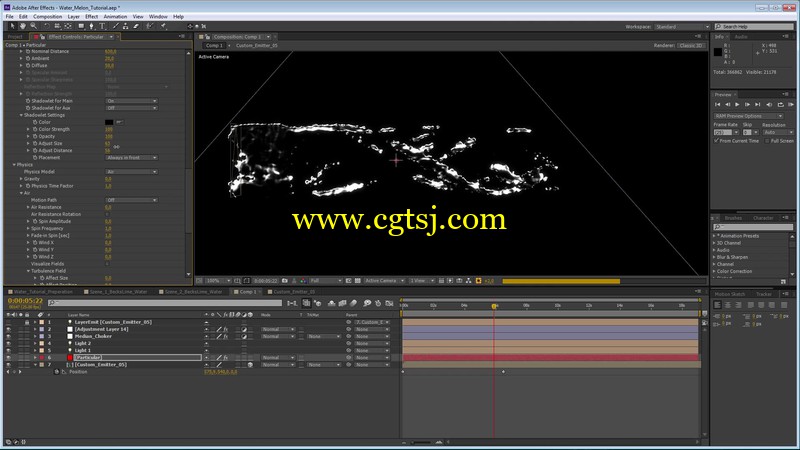800x450 pixels.
Task: Collapse the Physics group triangle
Action: pos(14,165)
